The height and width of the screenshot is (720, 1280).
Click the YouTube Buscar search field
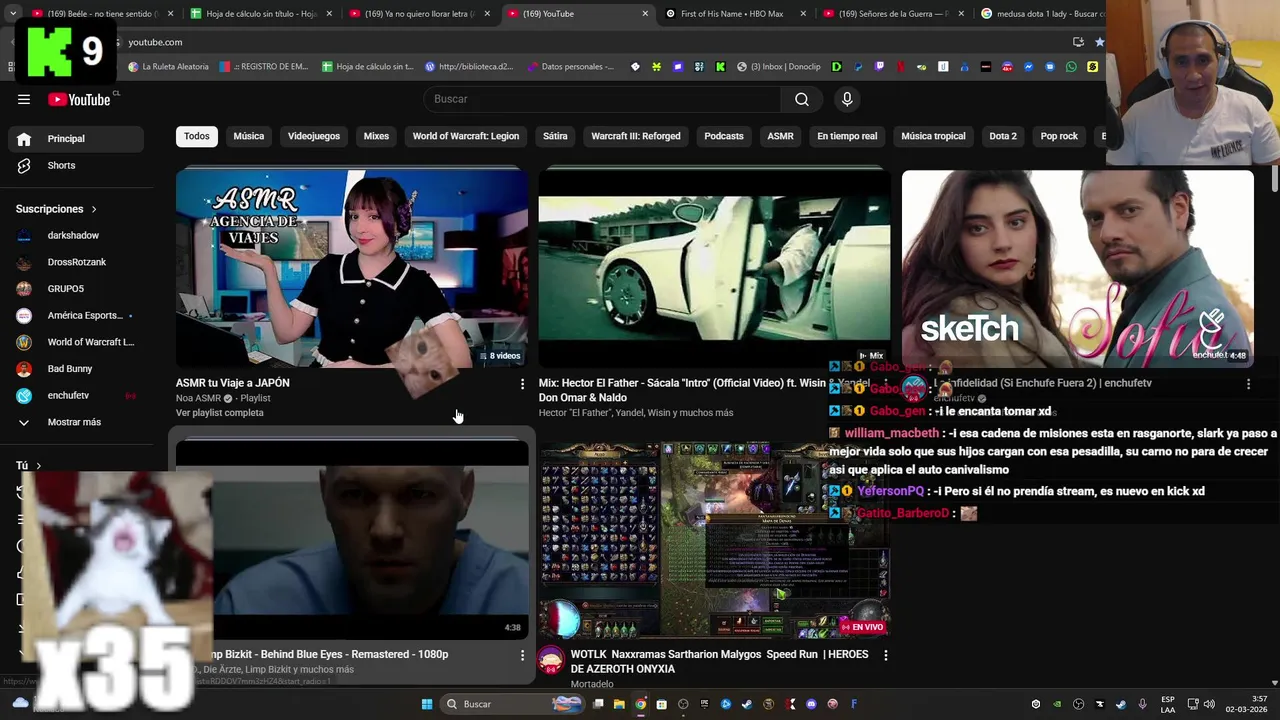[x=602, y=99]
